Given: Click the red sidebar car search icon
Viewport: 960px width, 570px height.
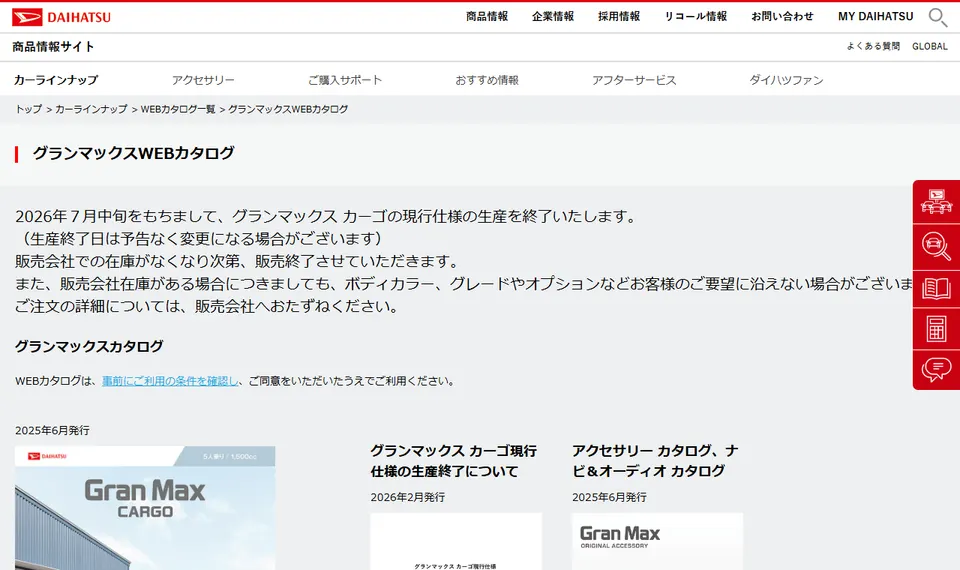Looking at the screenshot, I should (x=936, y=247).
